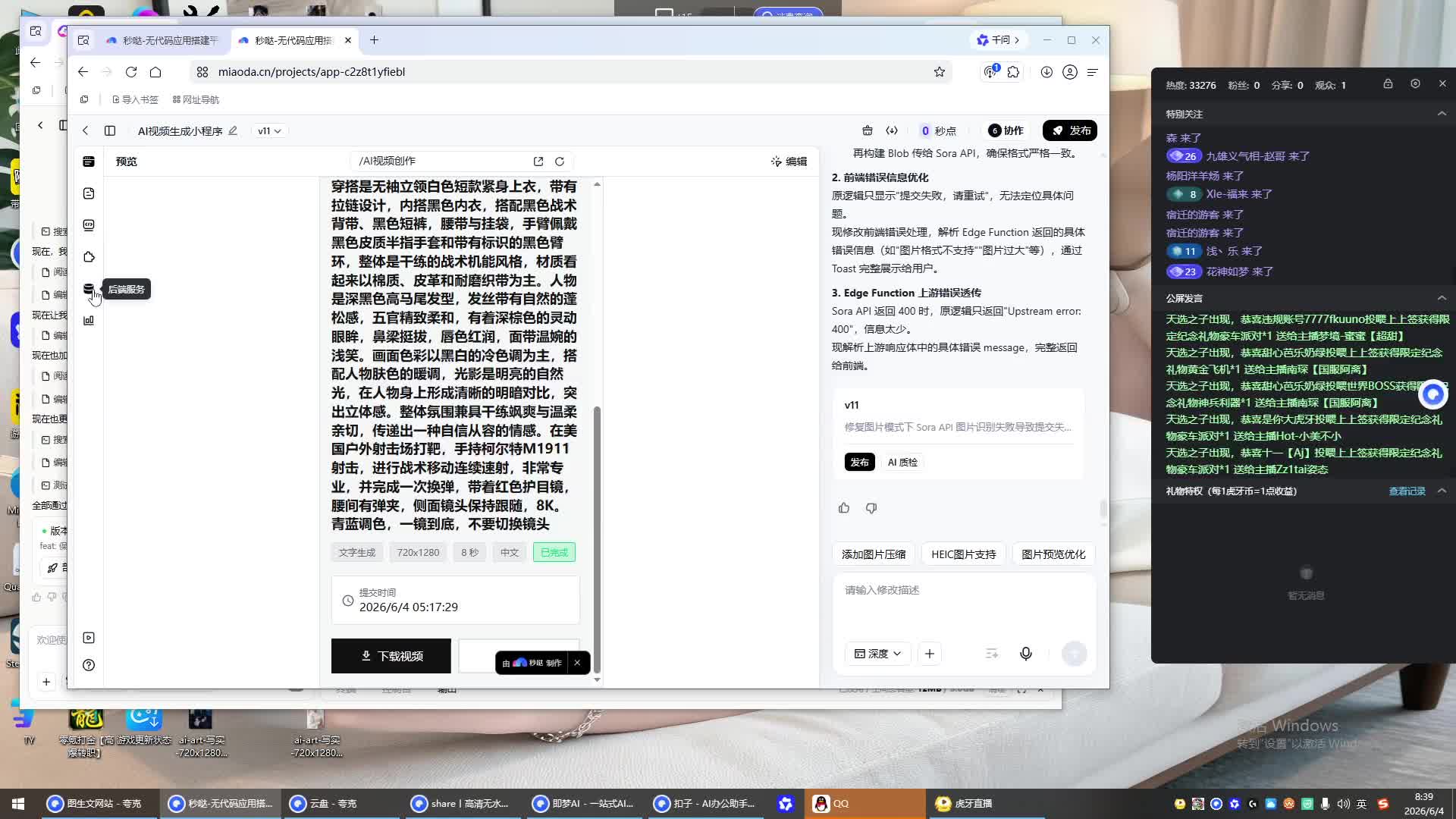Click the 协作 collaborate button
Screen dimensions: 1456x819
coord(1006,130)
